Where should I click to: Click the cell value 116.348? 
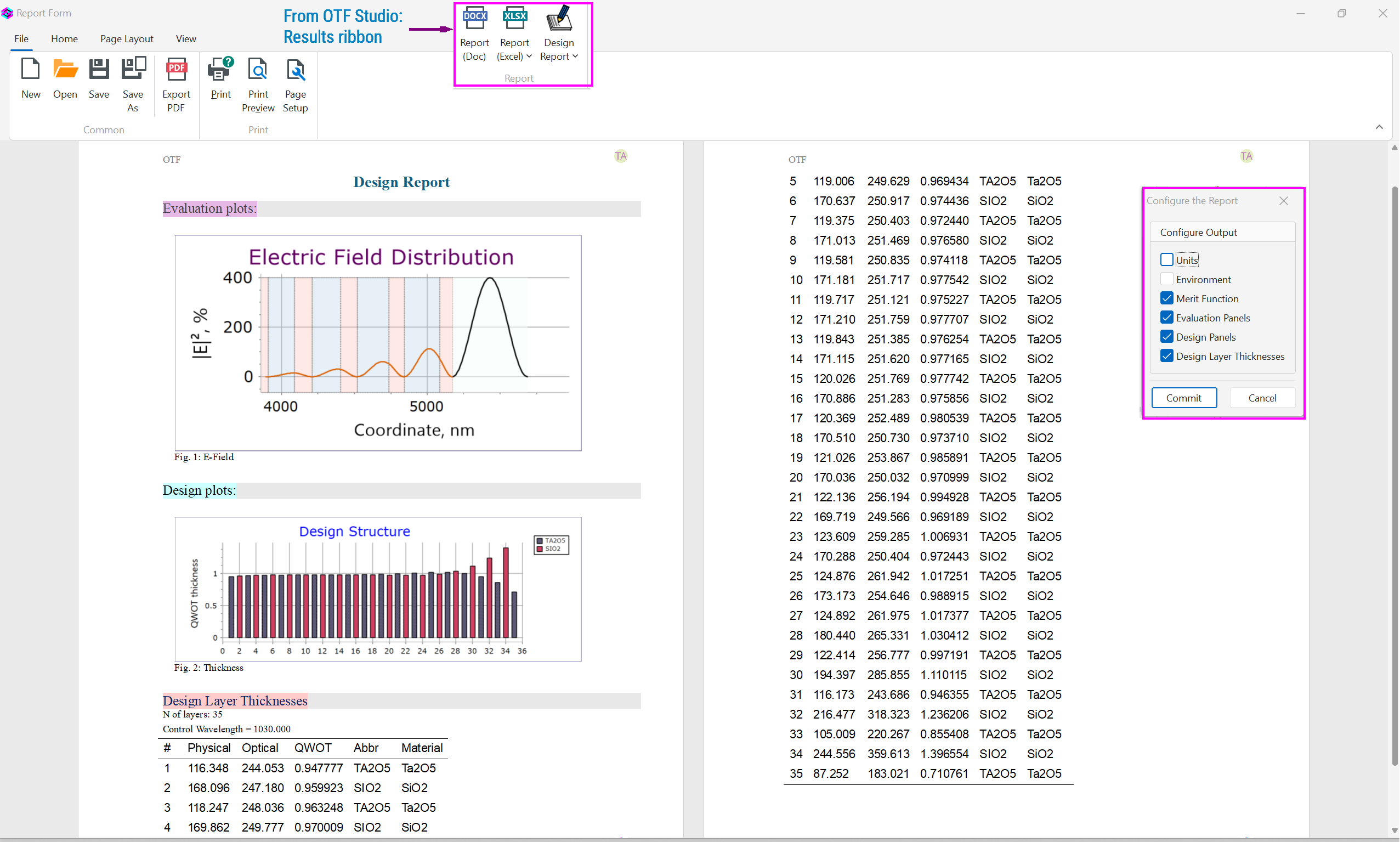[209, 768]
